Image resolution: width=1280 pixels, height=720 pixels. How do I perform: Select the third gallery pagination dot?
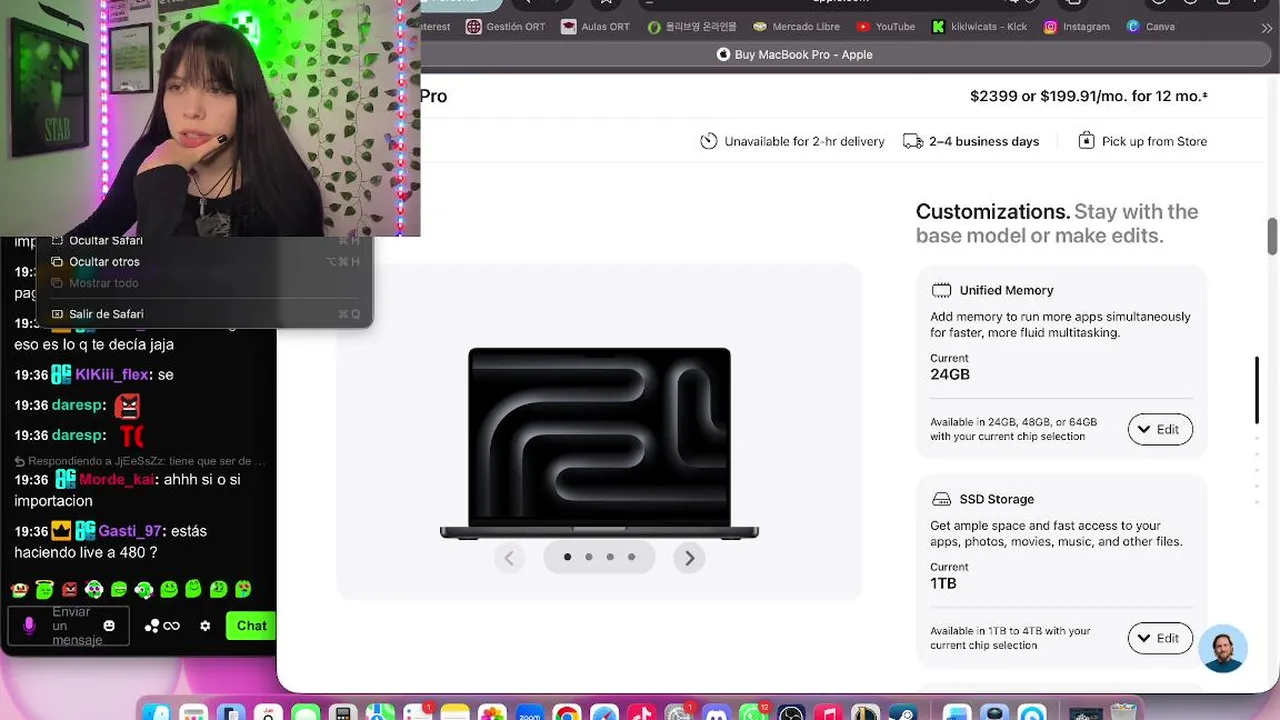coord(610,557)
